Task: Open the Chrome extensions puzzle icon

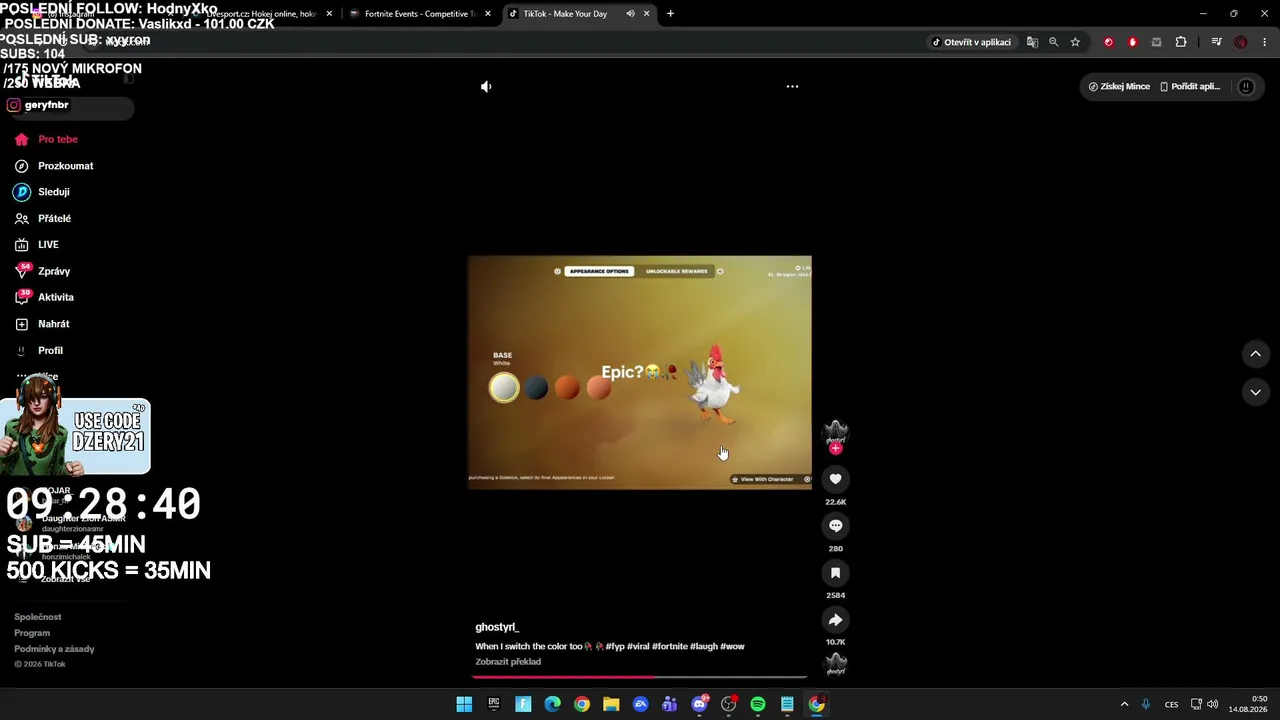Action: click(x=1181, y=42)
